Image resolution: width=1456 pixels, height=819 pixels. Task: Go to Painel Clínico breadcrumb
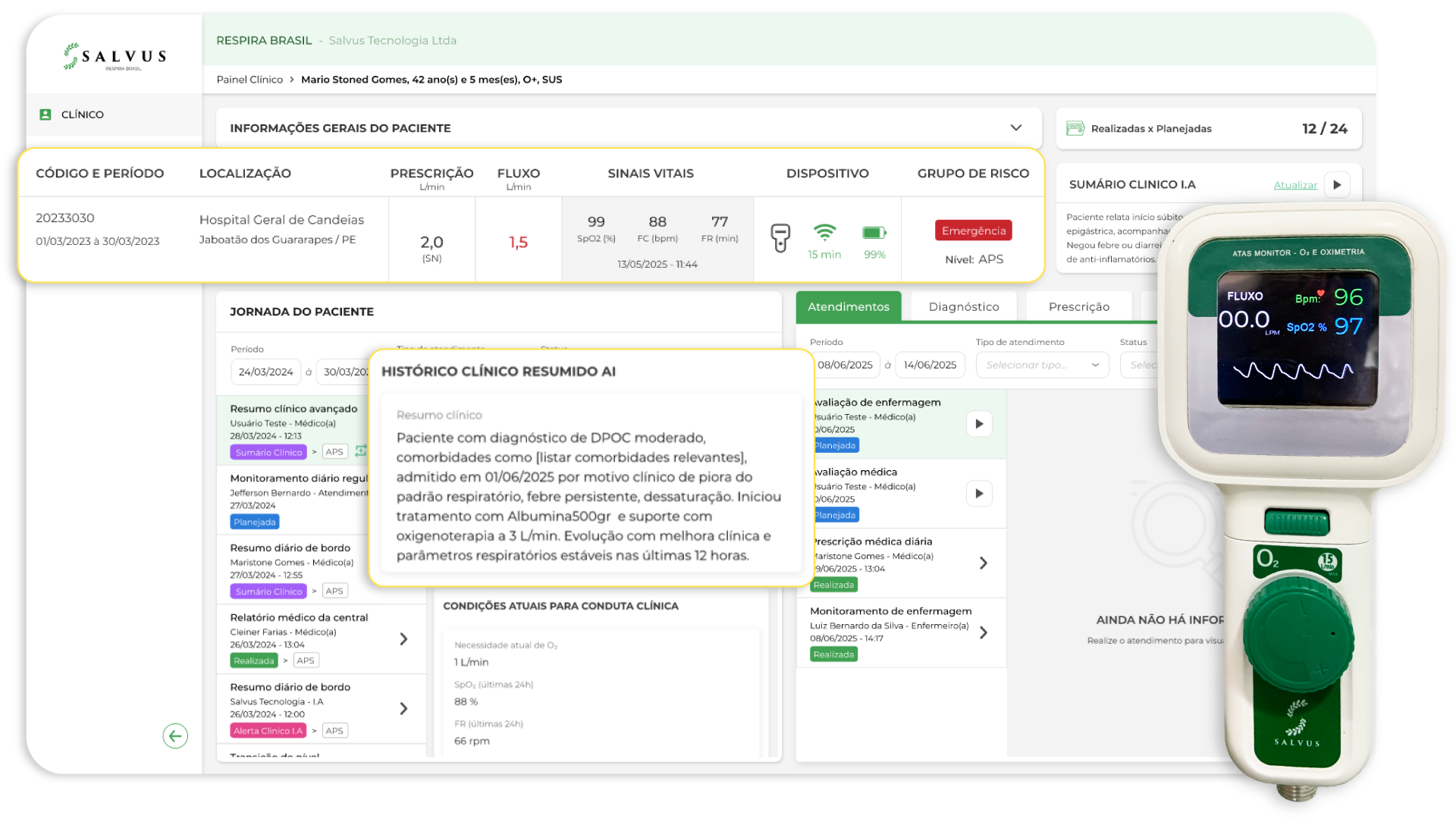(x=249, y=80)
